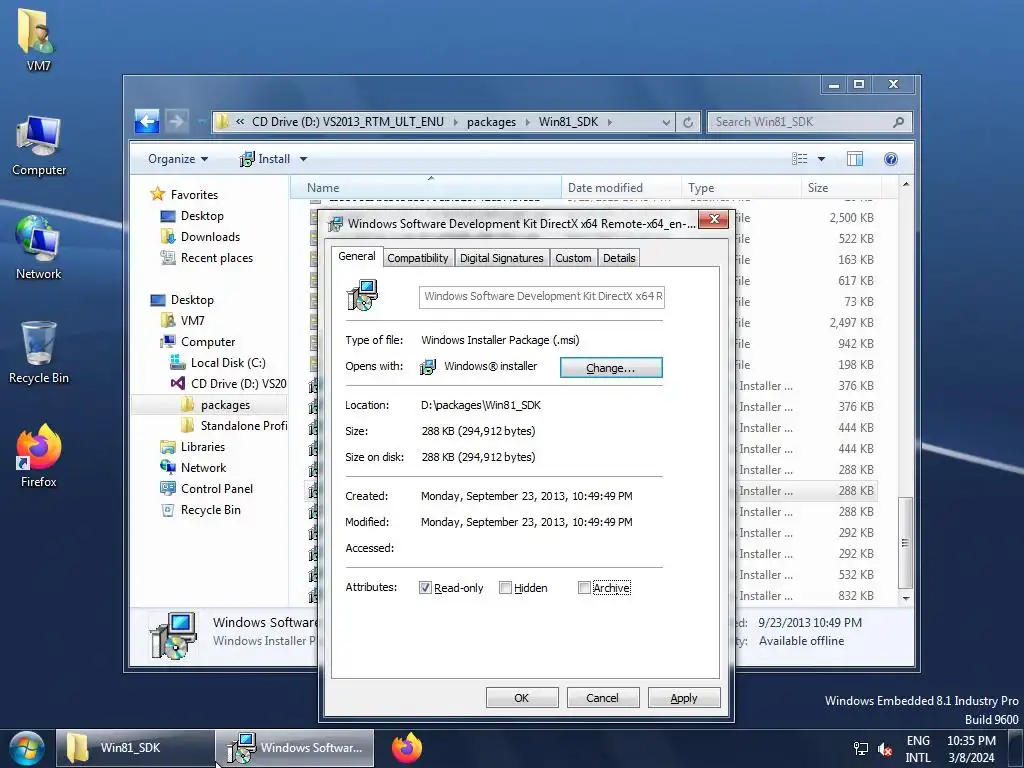Switch to the Custom tab
Image resolution: width=1024 pixels, height=768 pixels.
click(573, 258)
